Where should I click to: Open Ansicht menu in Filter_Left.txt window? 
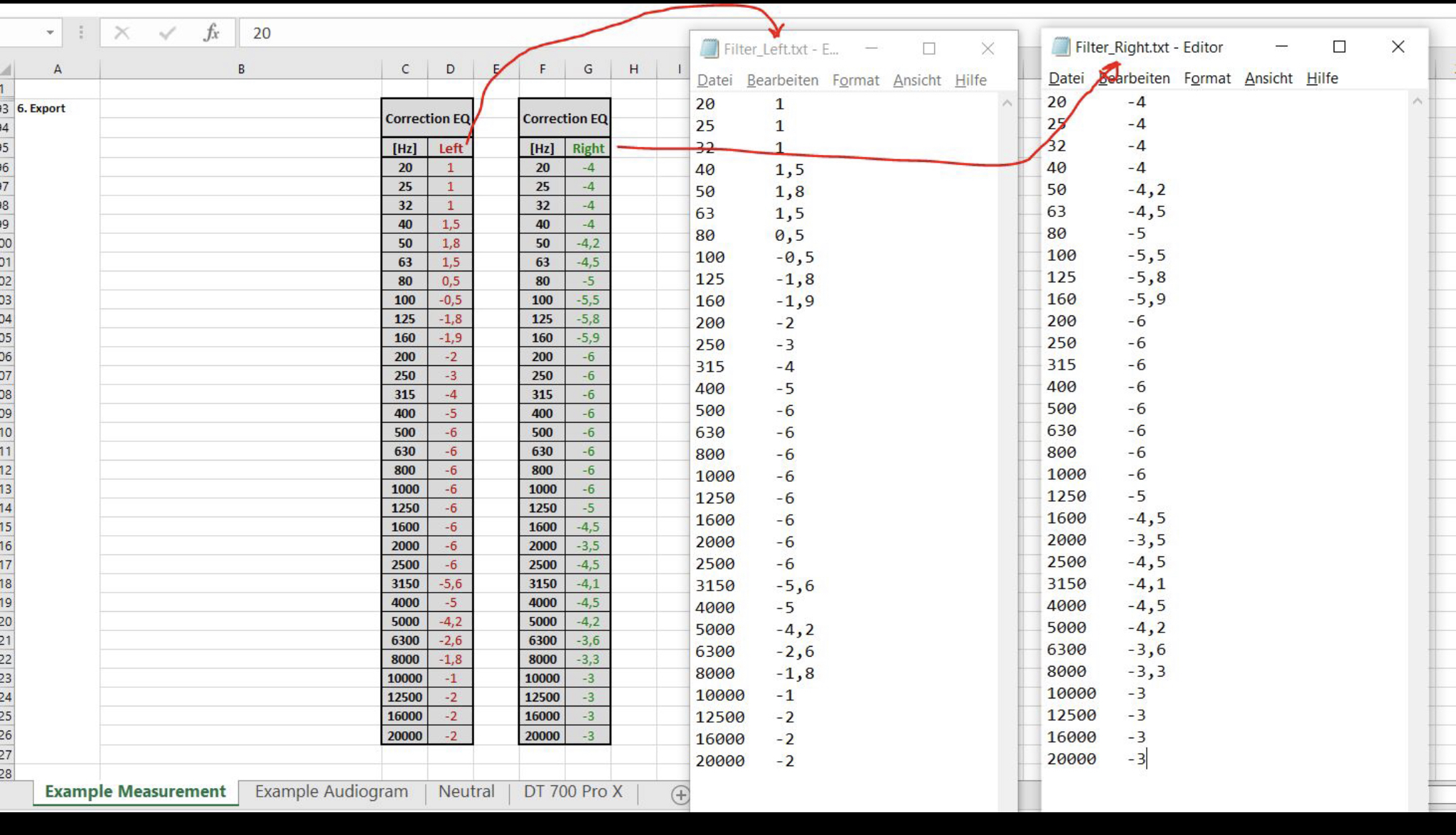pos(917,80)
